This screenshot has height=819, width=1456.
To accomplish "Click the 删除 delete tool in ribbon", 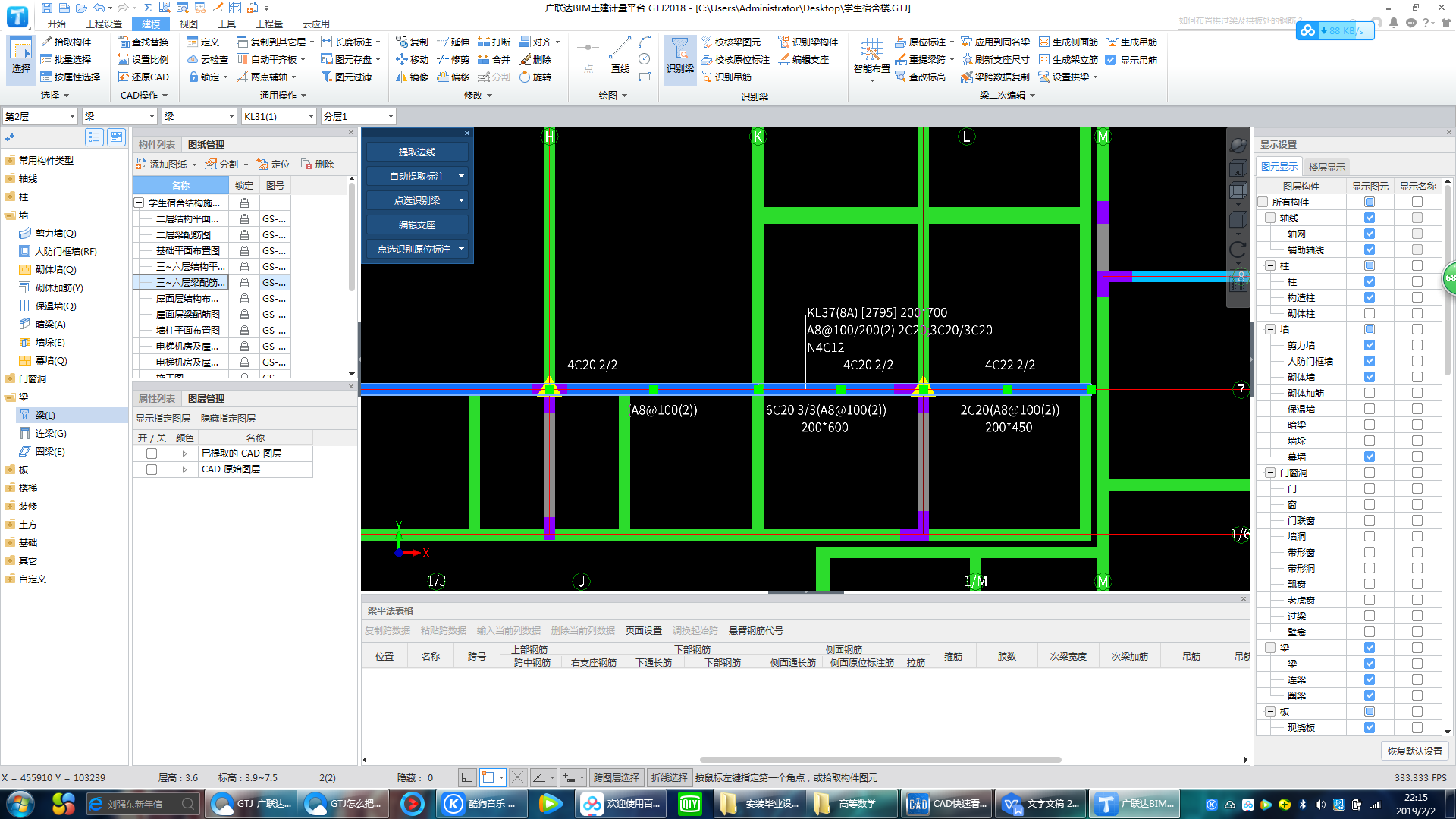I will pos(535,59).
